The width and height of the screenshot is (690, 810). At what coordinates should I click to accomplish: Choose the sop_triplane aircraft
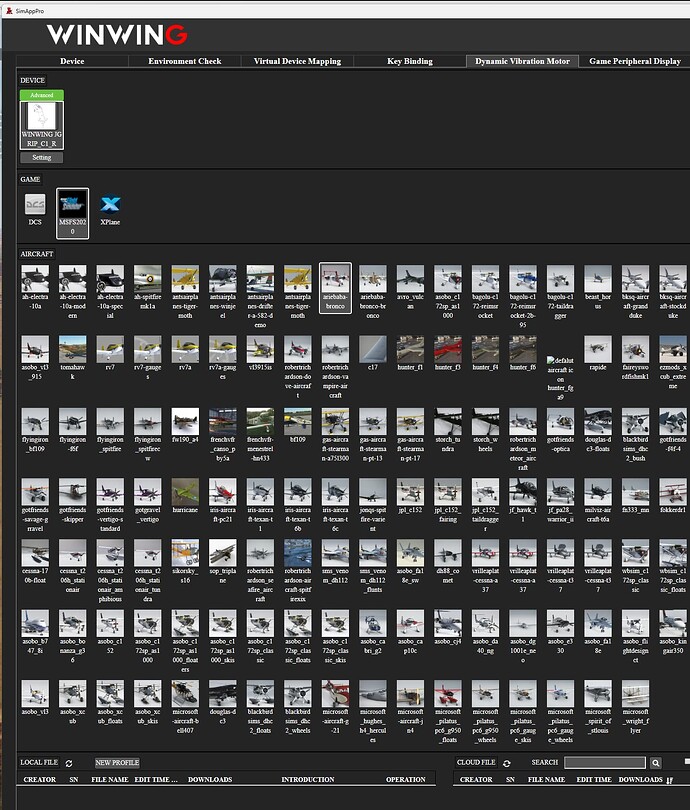pyautogui.click(x=223, y=553)
